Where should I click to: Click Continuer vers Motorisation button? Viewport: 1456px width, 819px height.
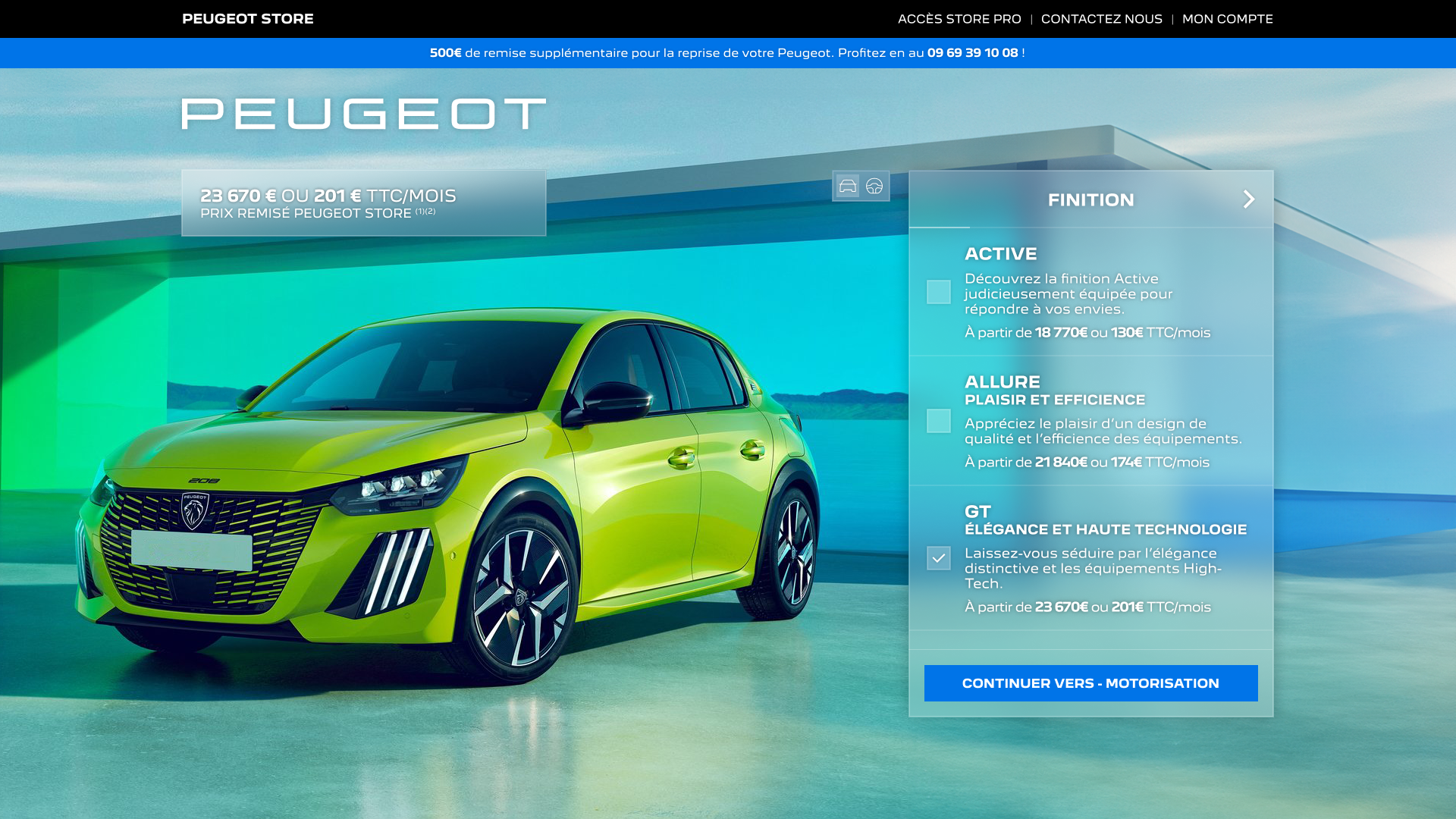pos(1090,683)
